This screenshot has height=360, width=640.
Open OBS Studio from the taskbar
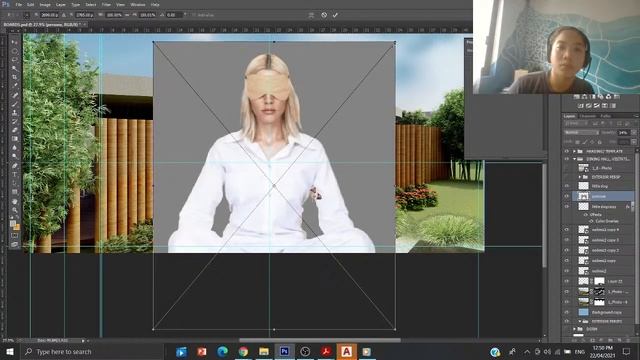[x=305, y=351]
